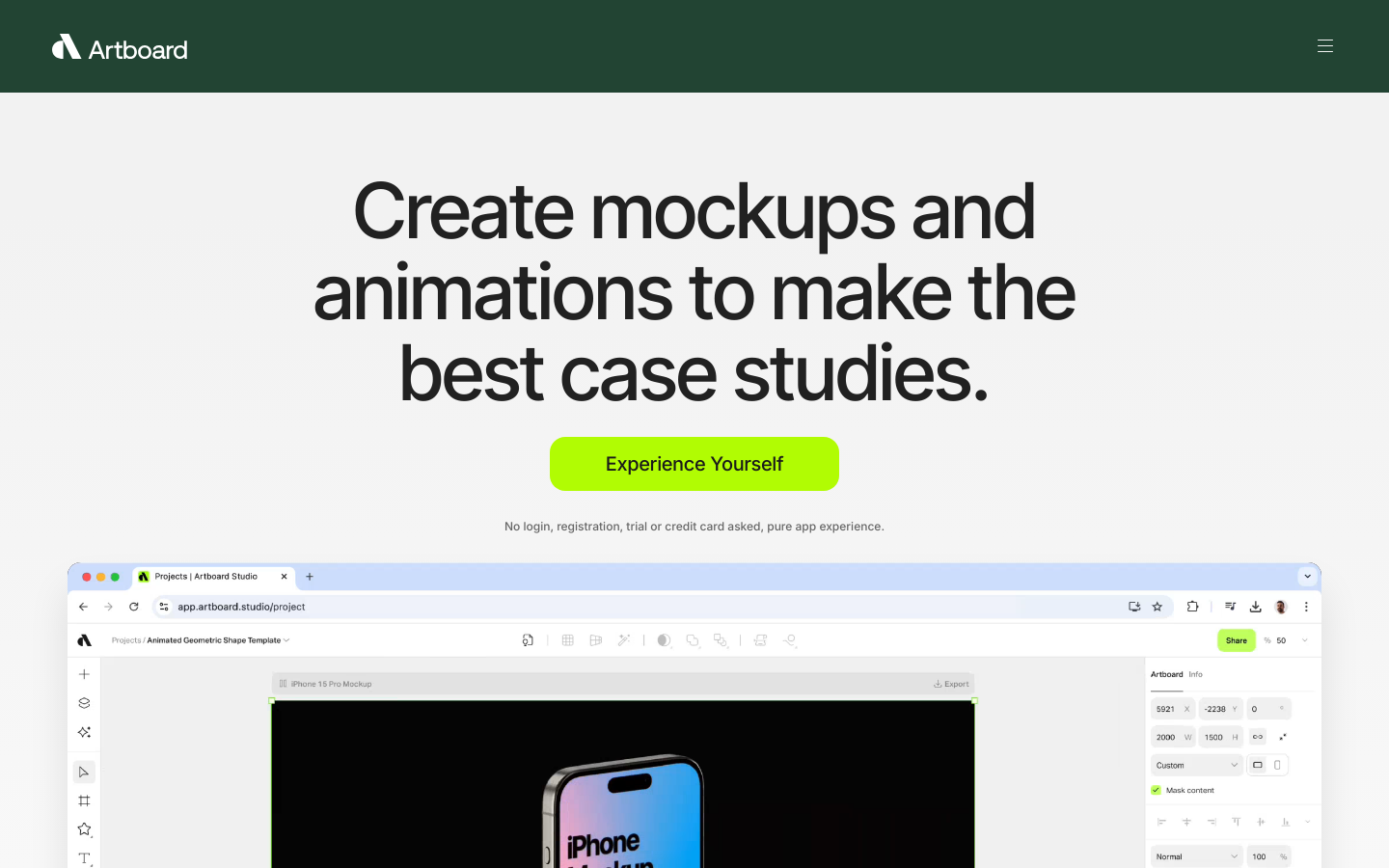This screenshot has height=868, width=1389.
Task: Click the Artboard logo in the header
Action: [120, 48]
